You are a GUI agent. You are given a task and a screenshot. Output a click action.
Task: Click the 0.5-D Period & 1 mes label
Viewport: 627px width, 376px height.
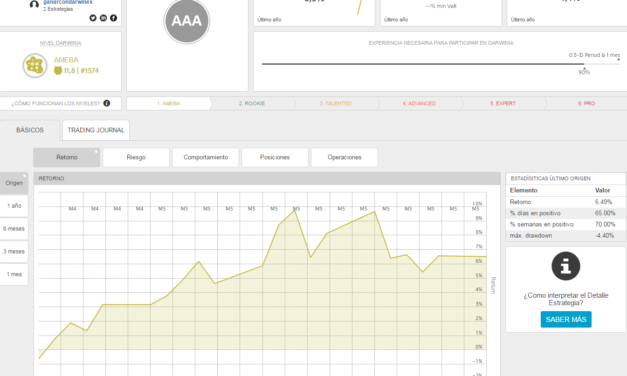[594, 55]
